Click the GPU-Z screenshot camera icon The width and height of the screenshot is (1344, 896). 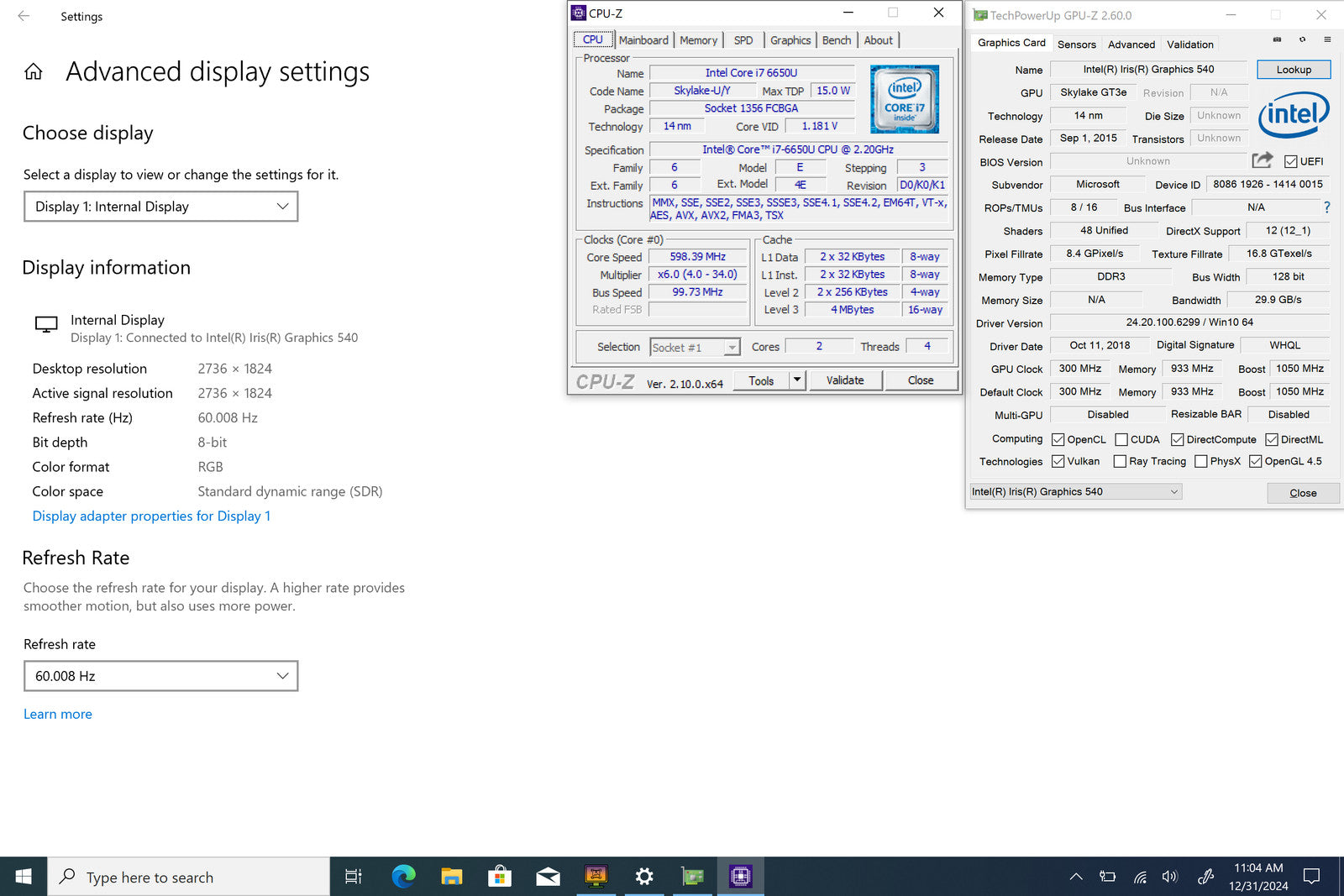point(1277,39)
